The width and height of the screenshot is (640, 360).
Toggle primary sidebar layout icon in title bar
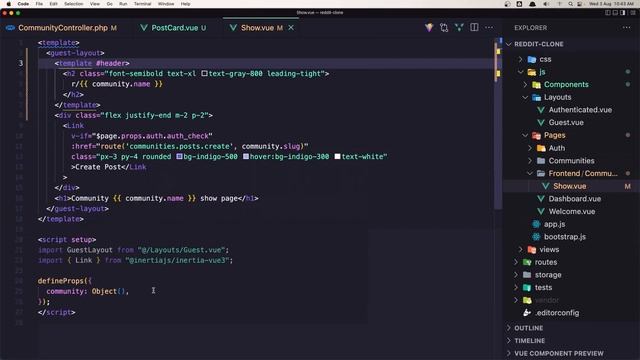(x=608, y=13)
